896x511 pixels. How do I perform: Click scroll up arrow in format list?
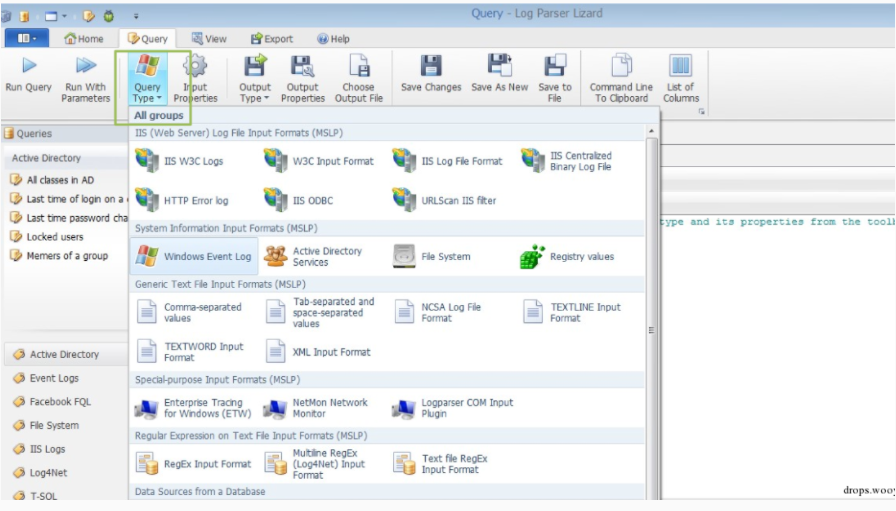pos(651,131)
